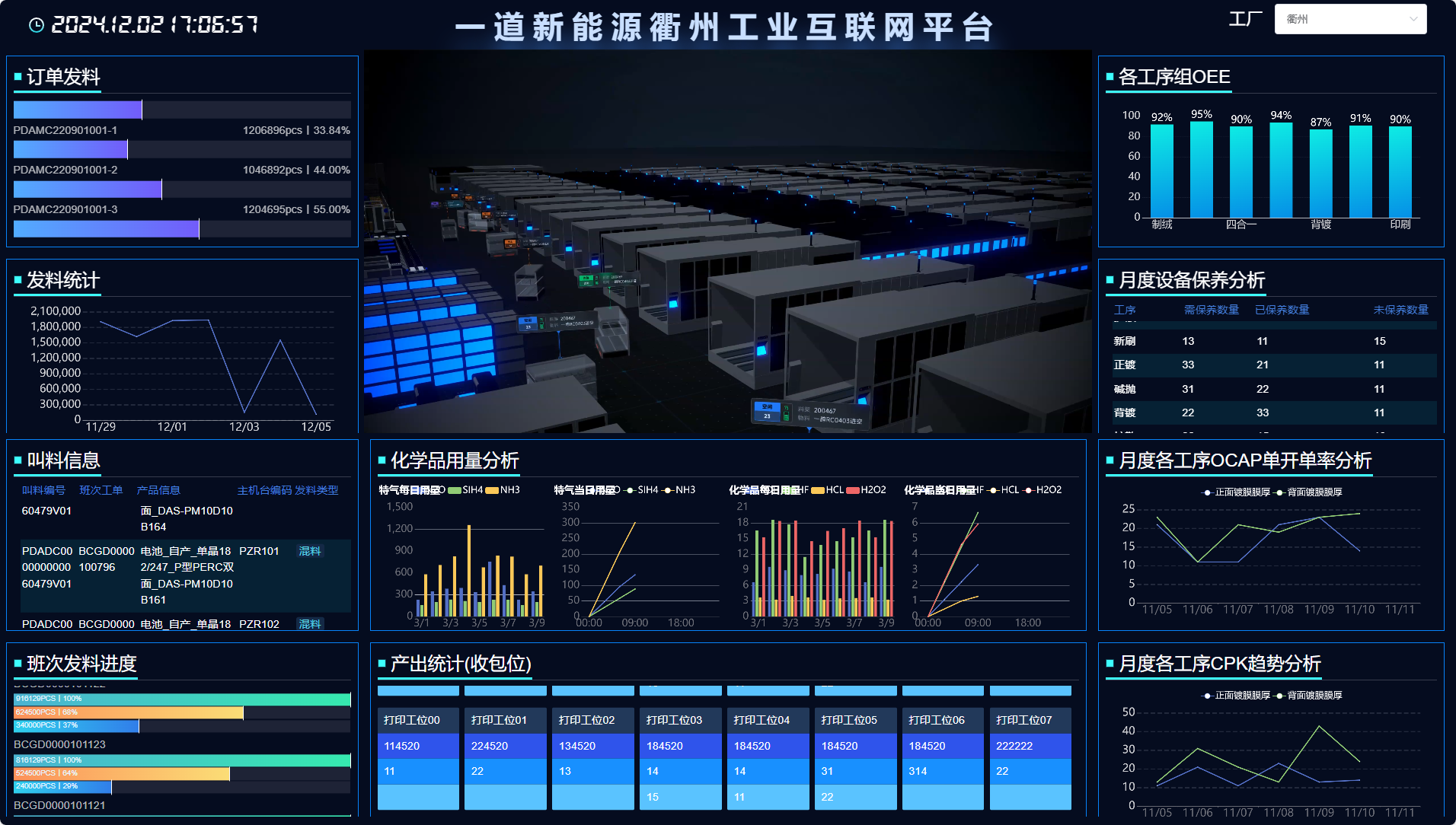
Task: Click the 叫料编号 column header
Action: tap(43, 490)
